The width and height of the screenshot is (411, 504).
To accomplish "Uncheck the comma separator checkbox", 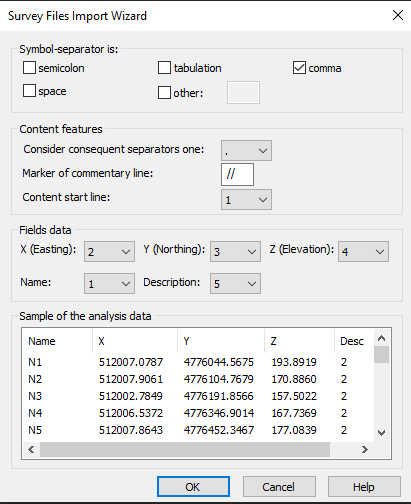I will (299, 68).
